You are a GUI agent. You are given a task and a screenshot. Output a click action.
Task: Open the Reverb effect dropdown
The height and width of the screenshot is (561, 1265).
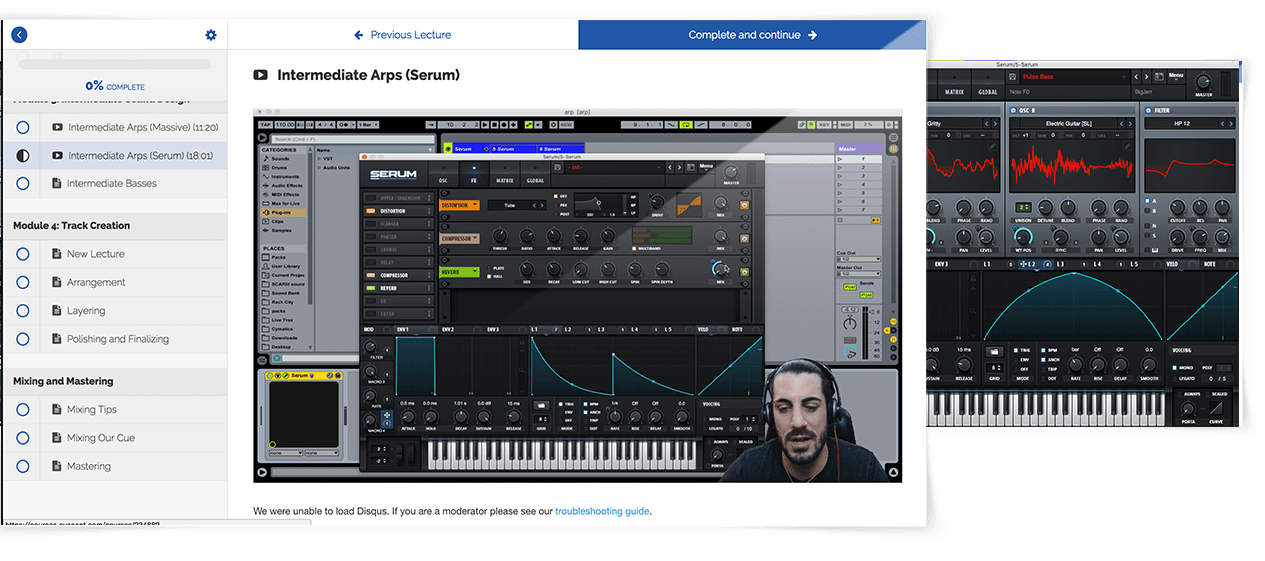(460, 271)
